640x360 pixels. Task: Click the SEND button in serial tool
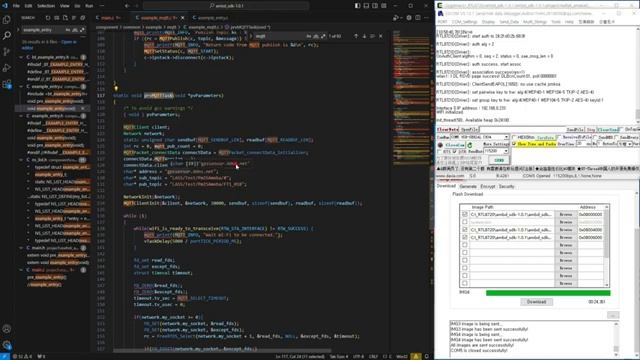pos(499,160)
